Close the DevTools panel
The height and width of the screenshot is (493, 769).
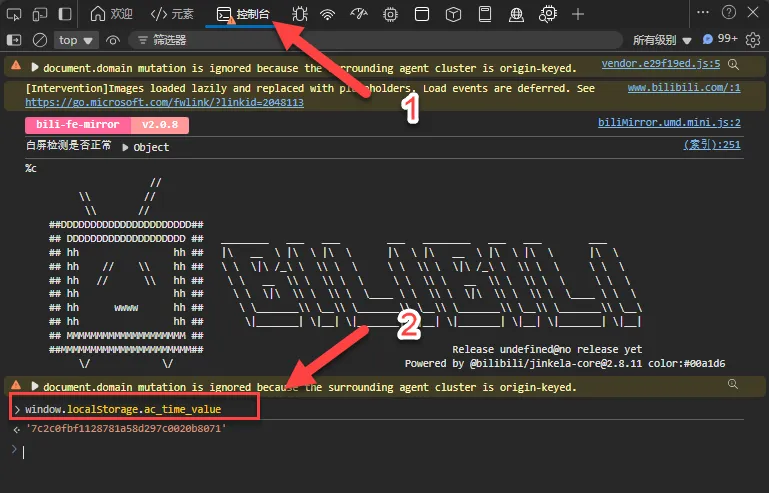tap(753, 12)
